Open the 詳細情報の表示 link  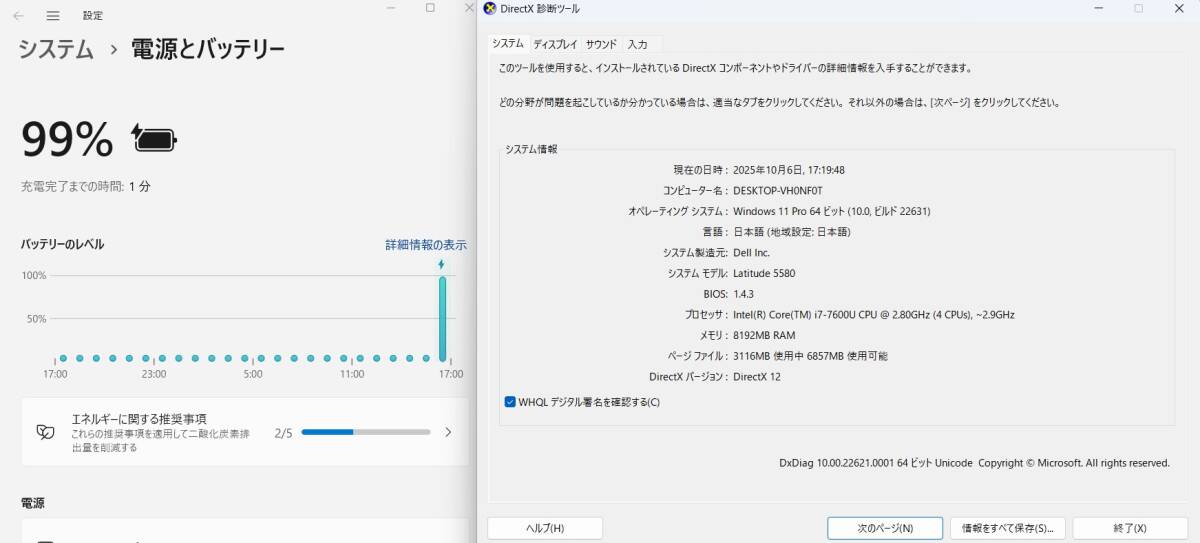coord(426,244)
